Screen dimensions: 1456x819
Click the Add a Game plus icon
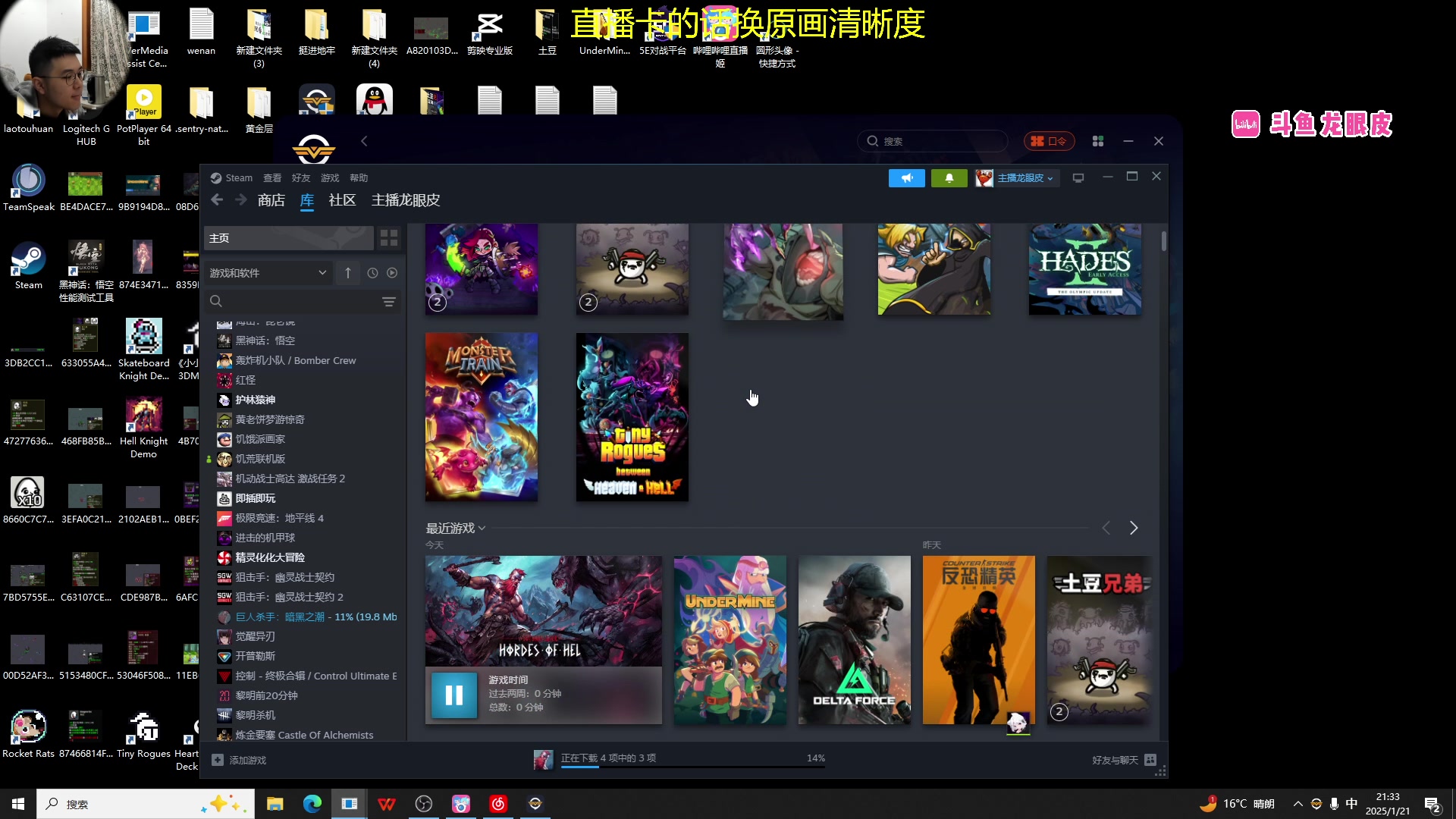click(x=218, y=760)
